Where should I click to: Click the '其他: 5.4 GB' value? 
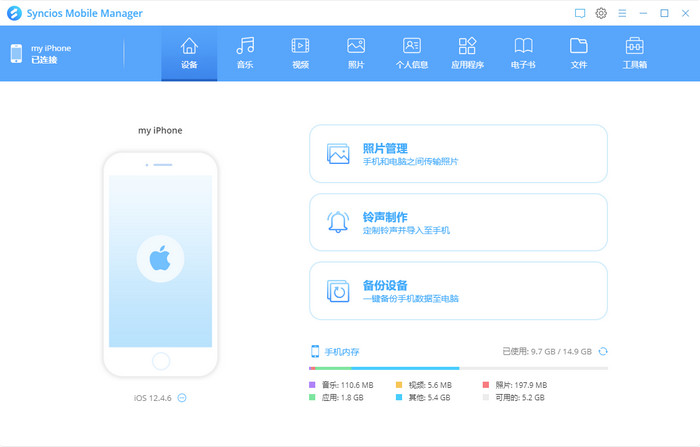[429, 397]
